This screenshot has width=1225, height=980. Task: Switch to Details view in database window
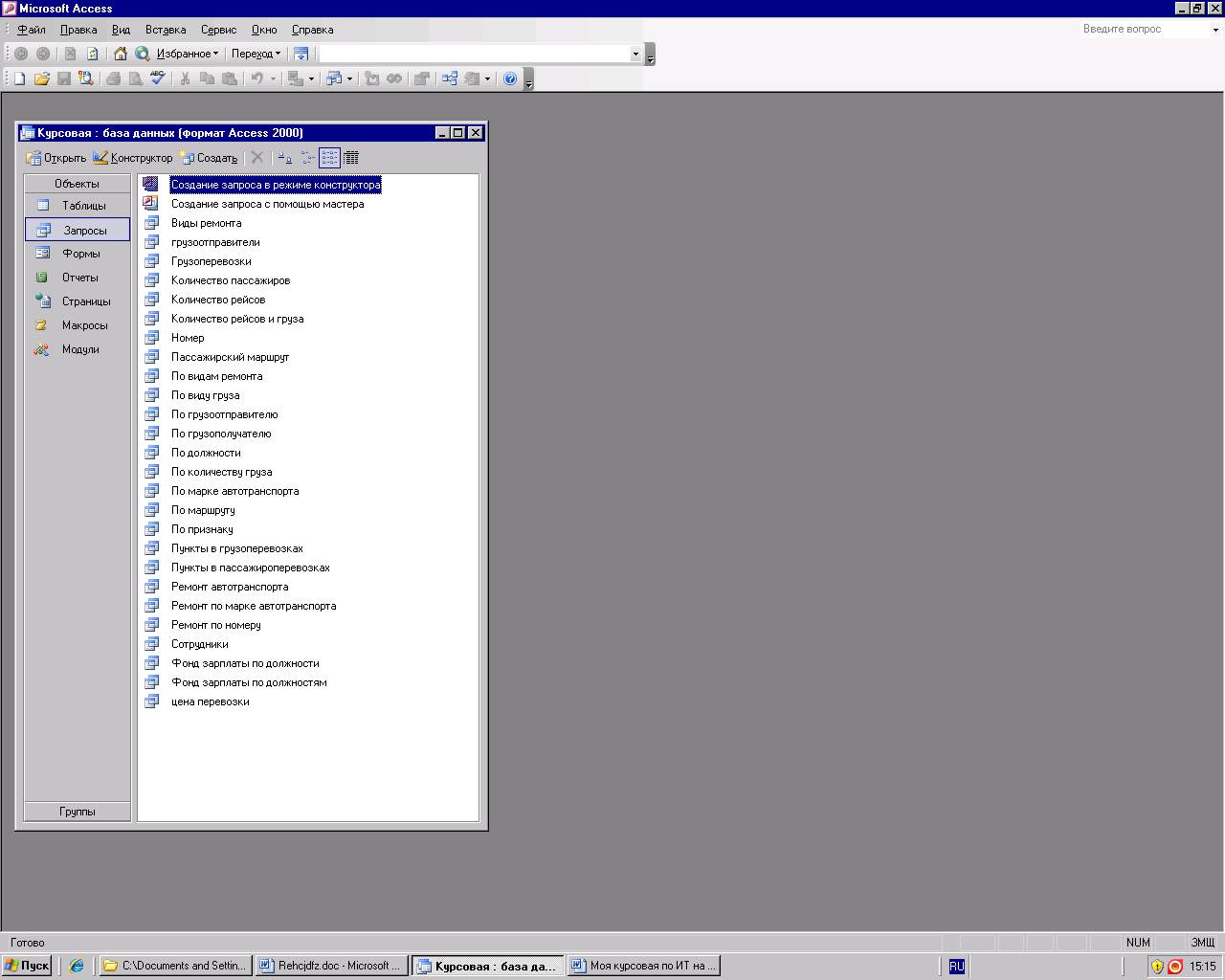351,158
